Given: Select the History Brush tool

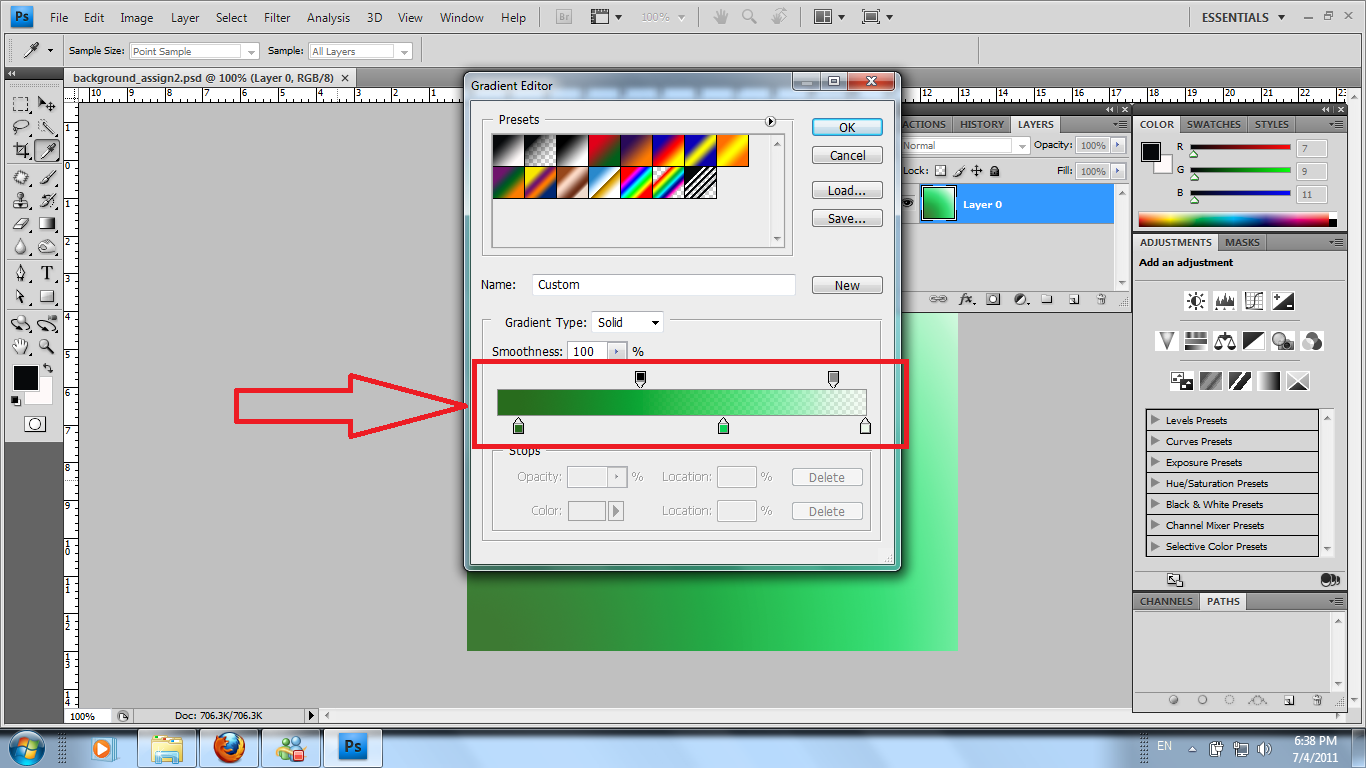Looking at the screenshot, I should tap(47, 200).
